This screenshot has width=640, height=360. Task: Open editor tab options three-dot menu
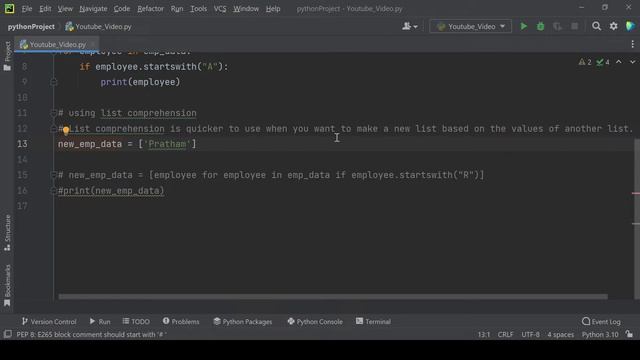tap(632, 44)
